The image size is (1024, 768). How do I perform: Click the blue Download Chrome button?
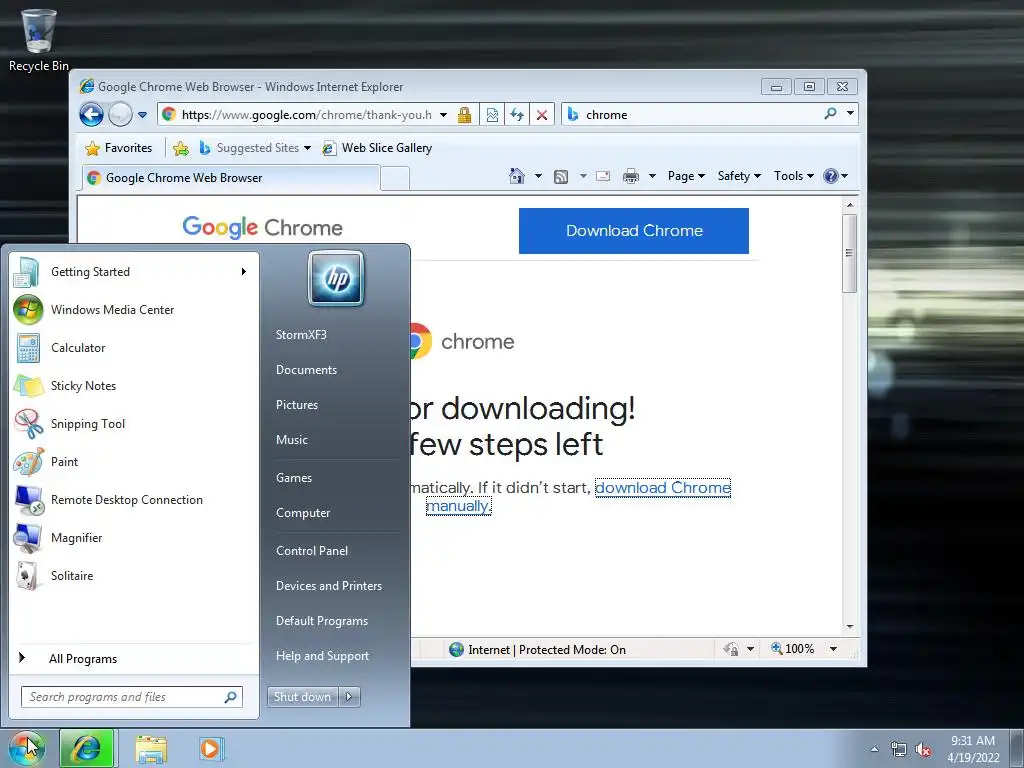coord(633,231)
